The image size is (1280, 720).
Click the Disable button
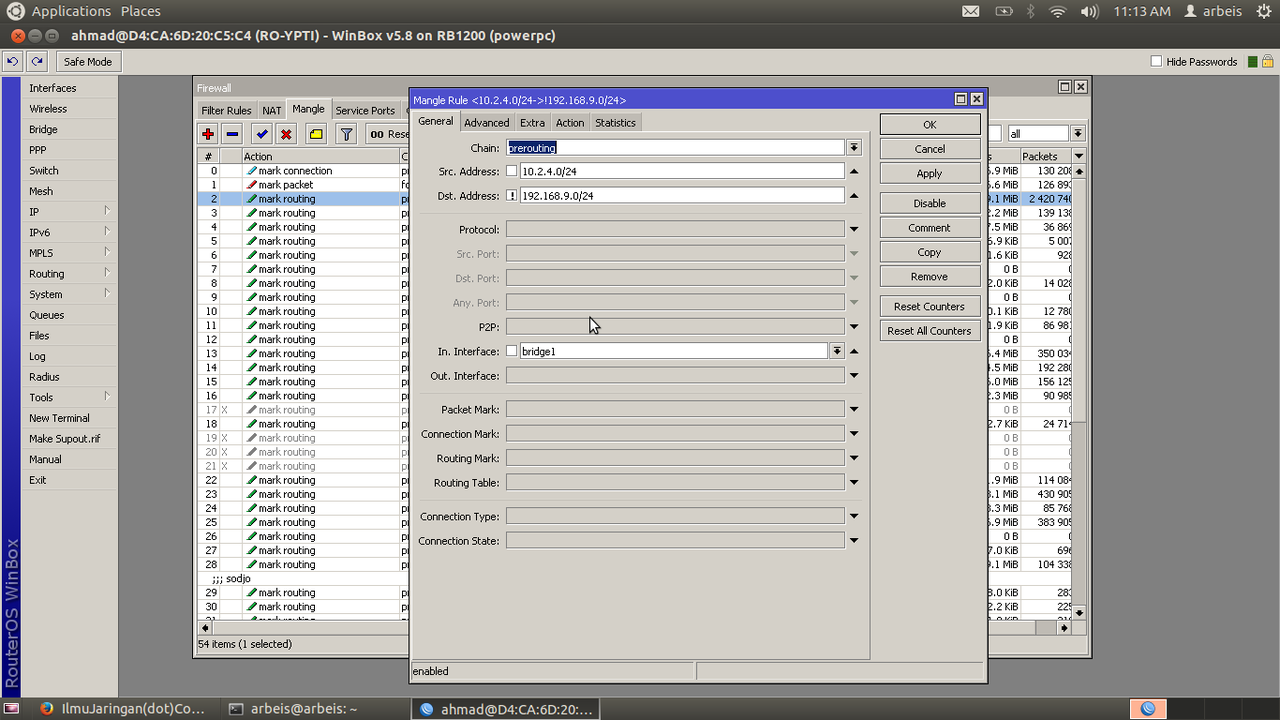(930, 203)
